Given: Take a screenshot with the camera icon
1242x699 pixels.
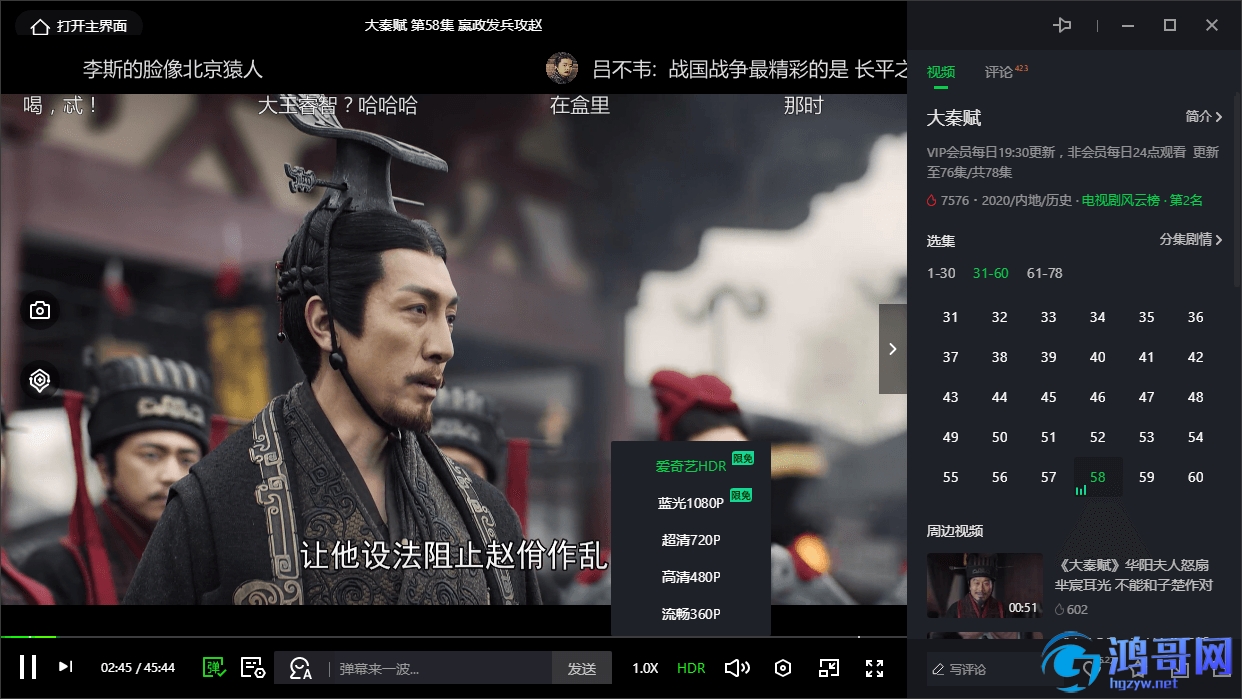Looking at the screenshot, I should pyautogui.click(x=40, y=311).
